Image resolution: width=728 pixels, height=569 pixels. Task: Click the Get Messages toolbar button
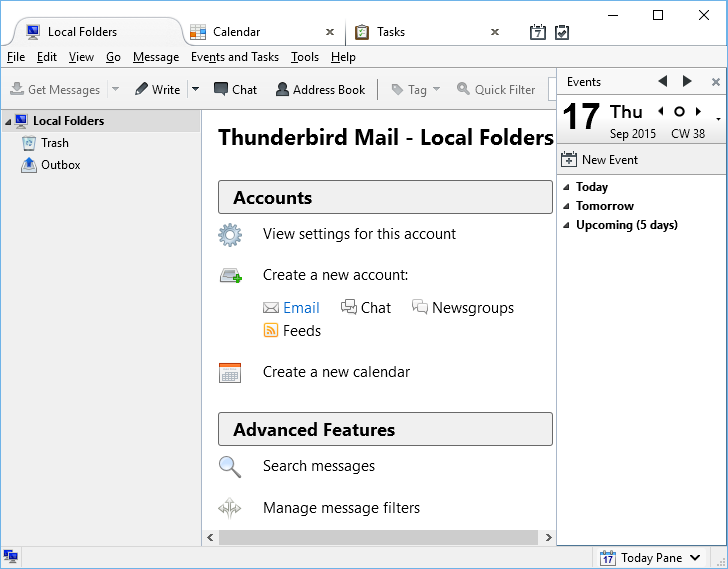55,89
